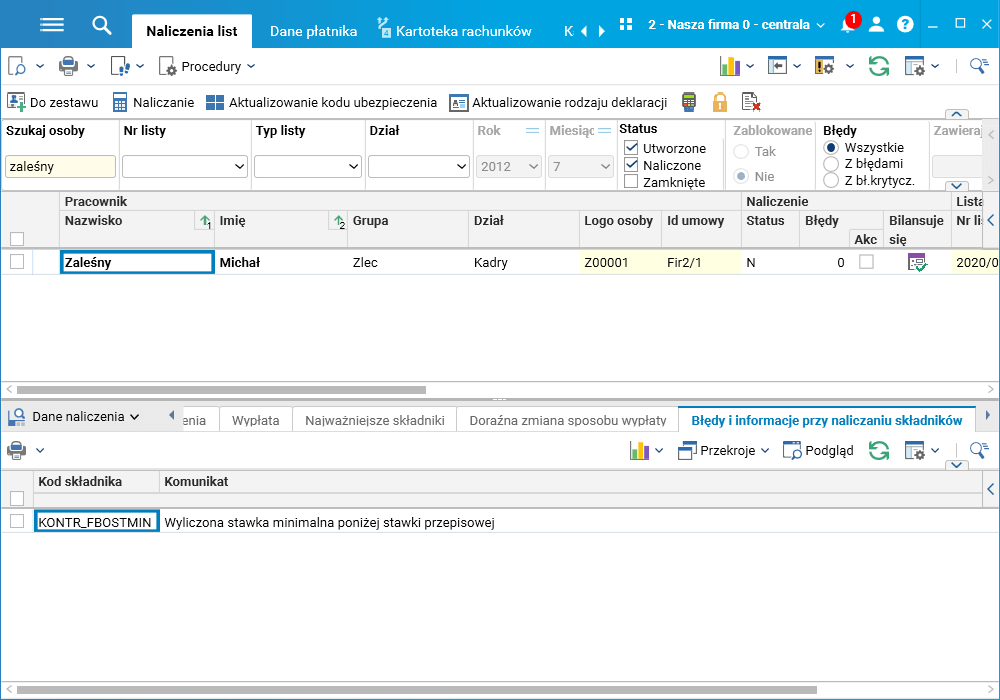This screenshot has height=700, width=1000.
Task: Select the KONTR_FBOSTMIN code cell
Action: click(x=96, y=521)
